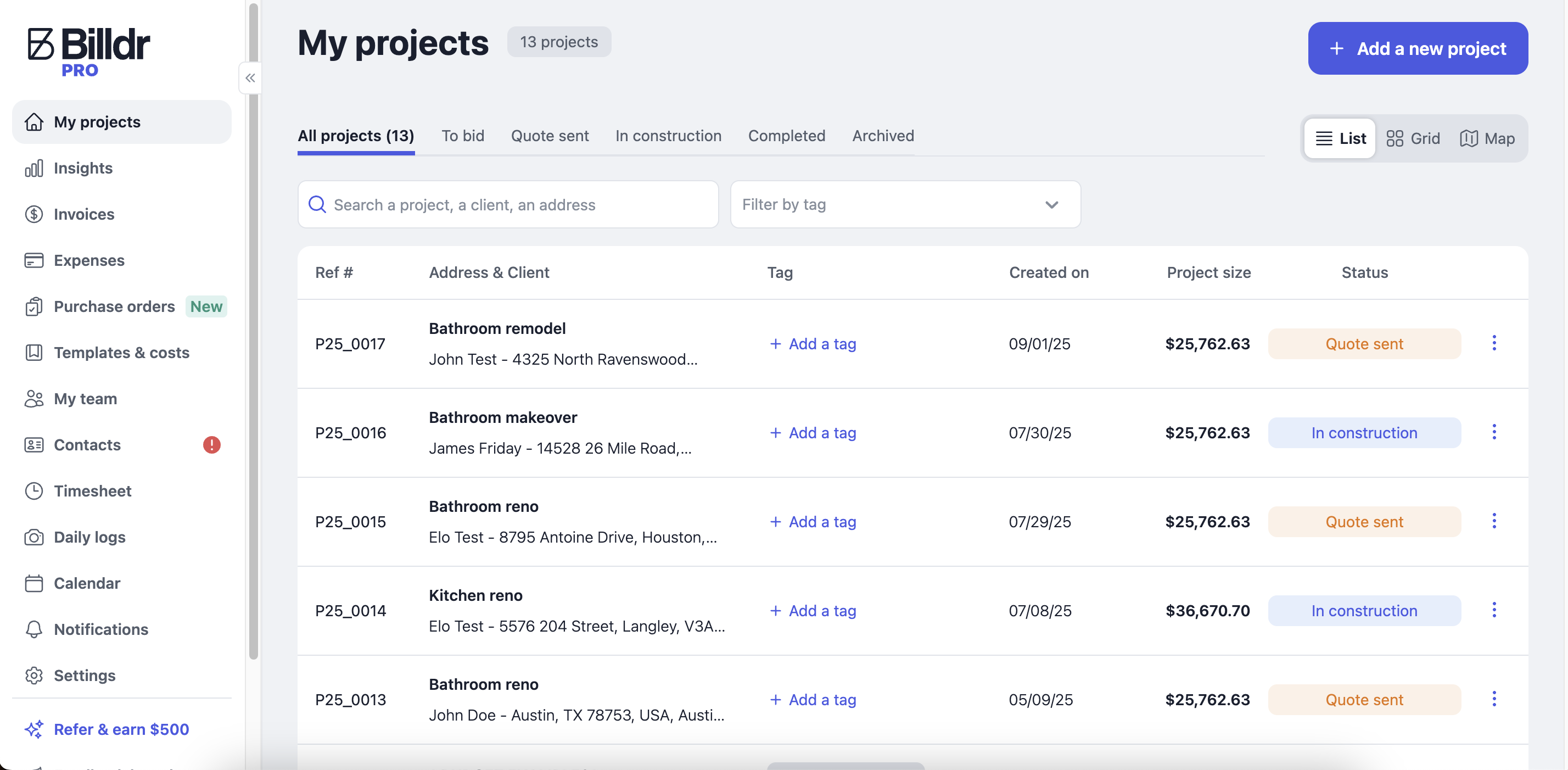Open Expenses via its card icon
Screen dimensions: 1568x770
[34, 260]
